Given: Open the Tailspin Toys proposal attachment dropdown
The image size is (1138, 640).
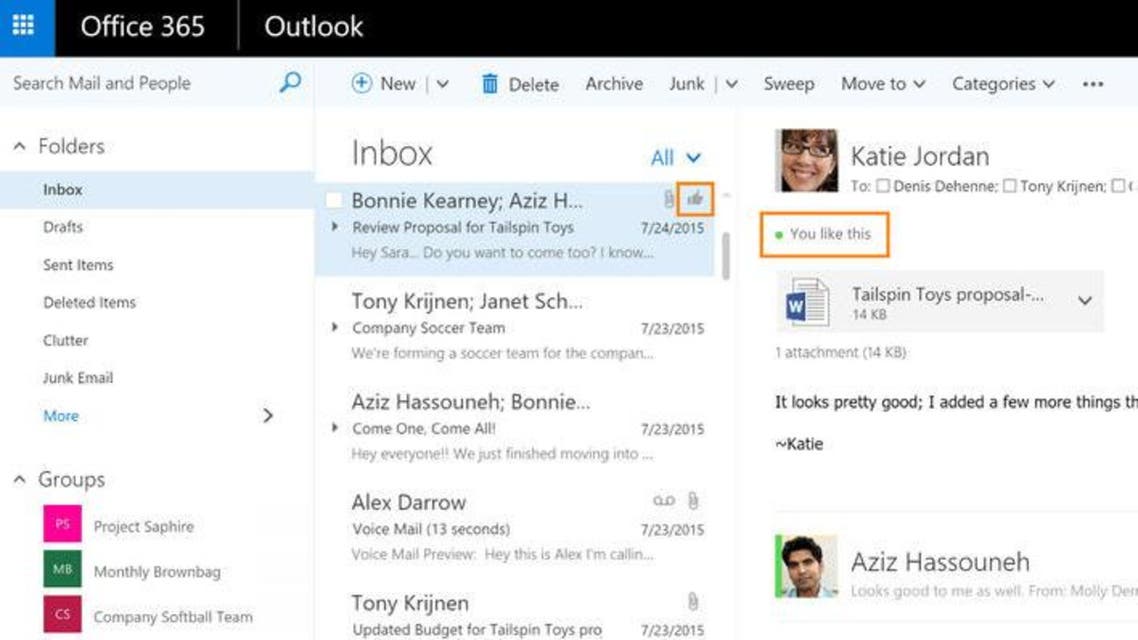Looking at the screenshot, I should click(1085, 300).
